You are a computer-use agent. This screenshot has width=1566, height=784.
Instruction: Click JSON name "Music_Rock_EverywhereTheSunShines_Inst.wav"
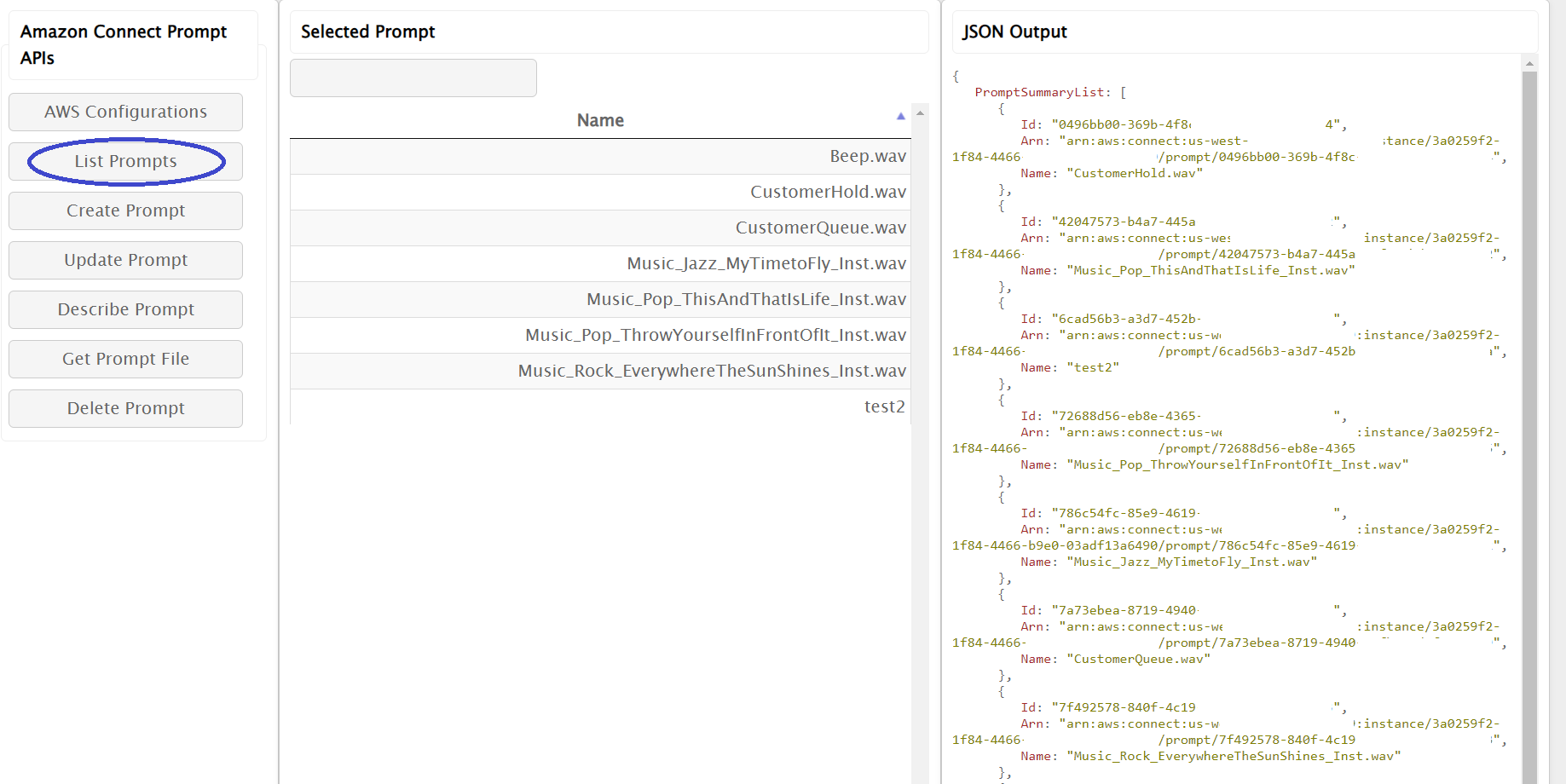(1234, 756)
